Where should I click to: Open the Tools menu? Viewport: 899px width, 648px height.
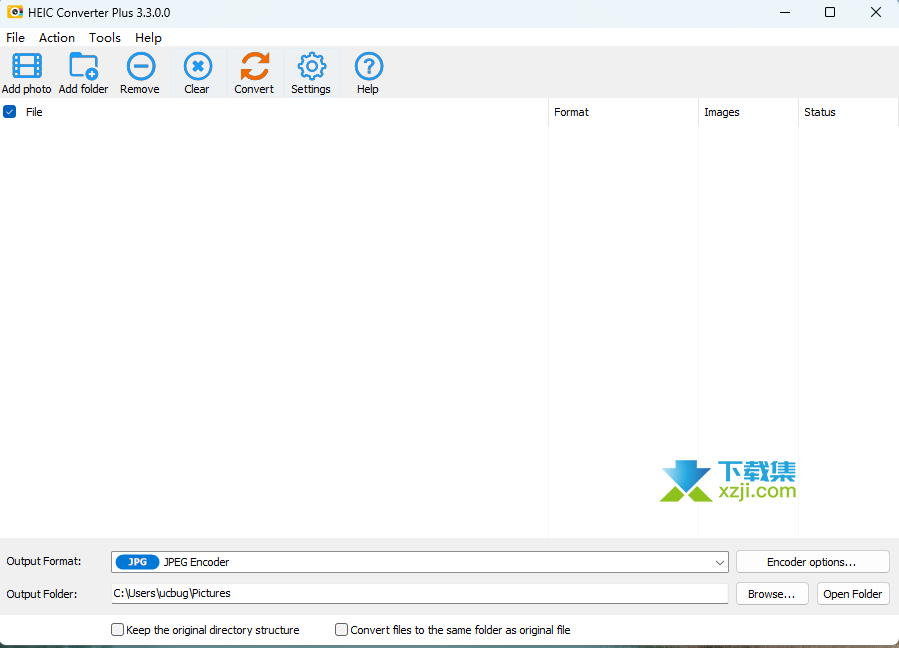(x=105, y=38)
